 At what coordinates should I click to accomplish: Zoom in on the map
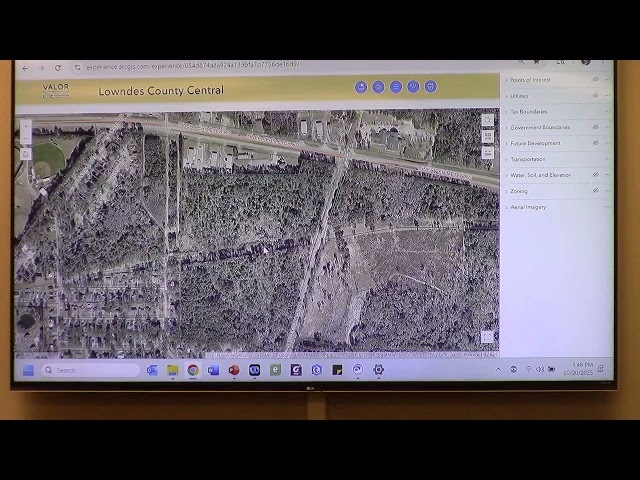pyautogui.click(x=26, y=126)
